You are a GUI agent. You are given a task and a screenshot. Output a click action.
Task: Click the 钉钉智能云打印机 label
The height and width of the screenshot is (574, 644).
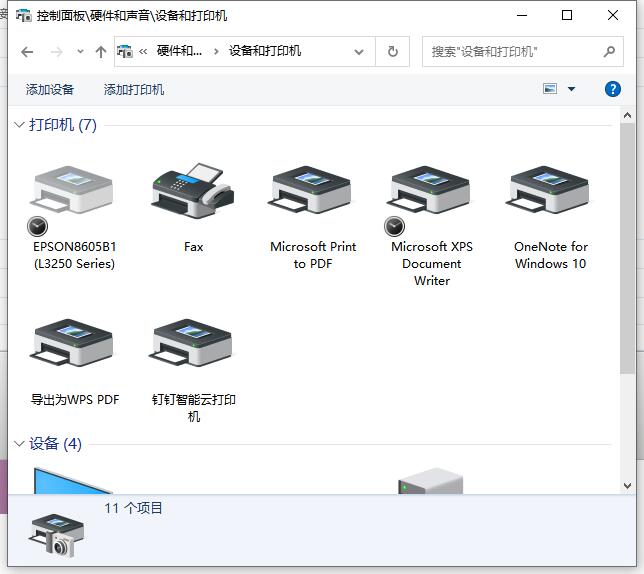pos(193,408)
